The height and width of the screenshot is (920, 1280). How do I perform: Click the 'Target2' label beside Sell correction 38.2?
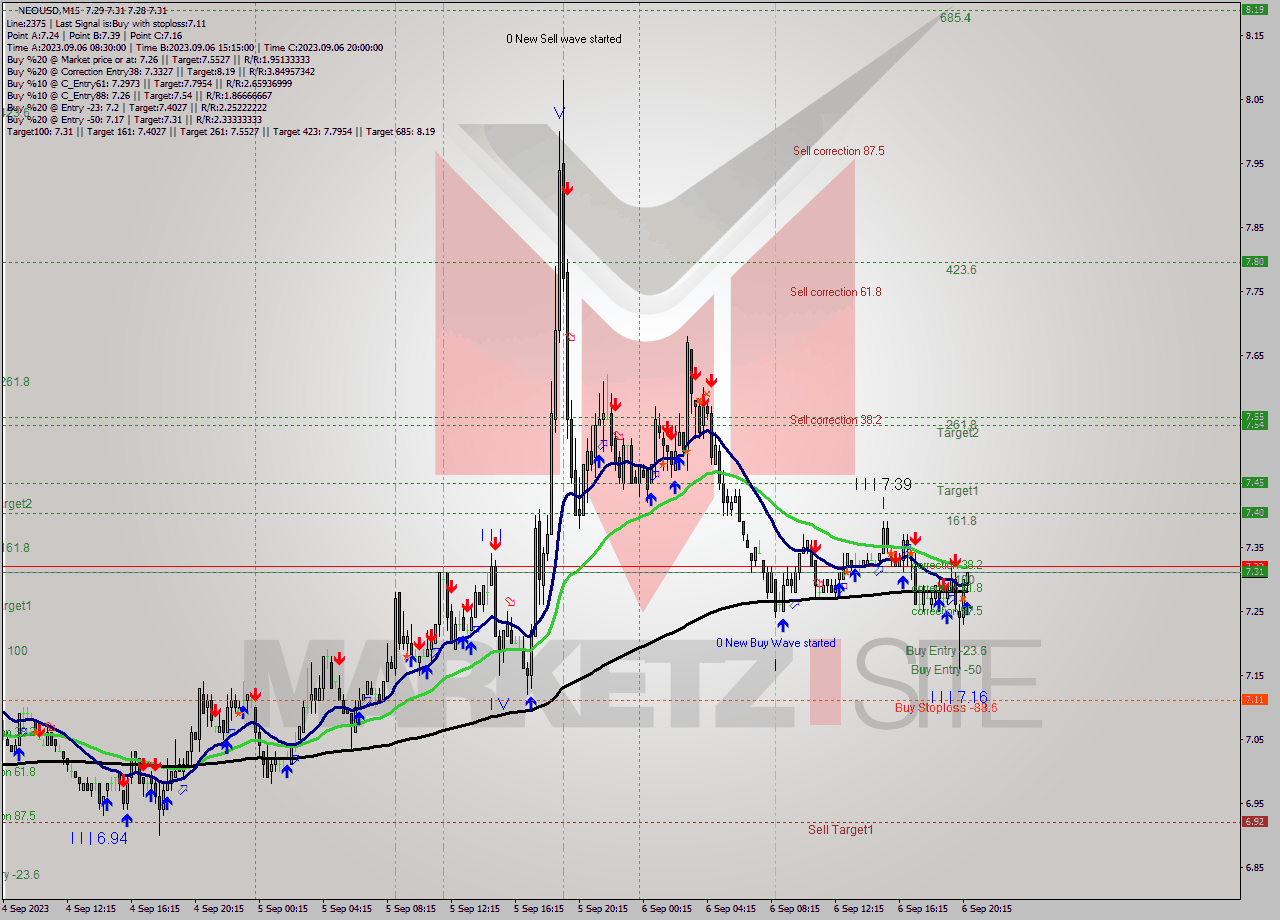click(958, 433)
